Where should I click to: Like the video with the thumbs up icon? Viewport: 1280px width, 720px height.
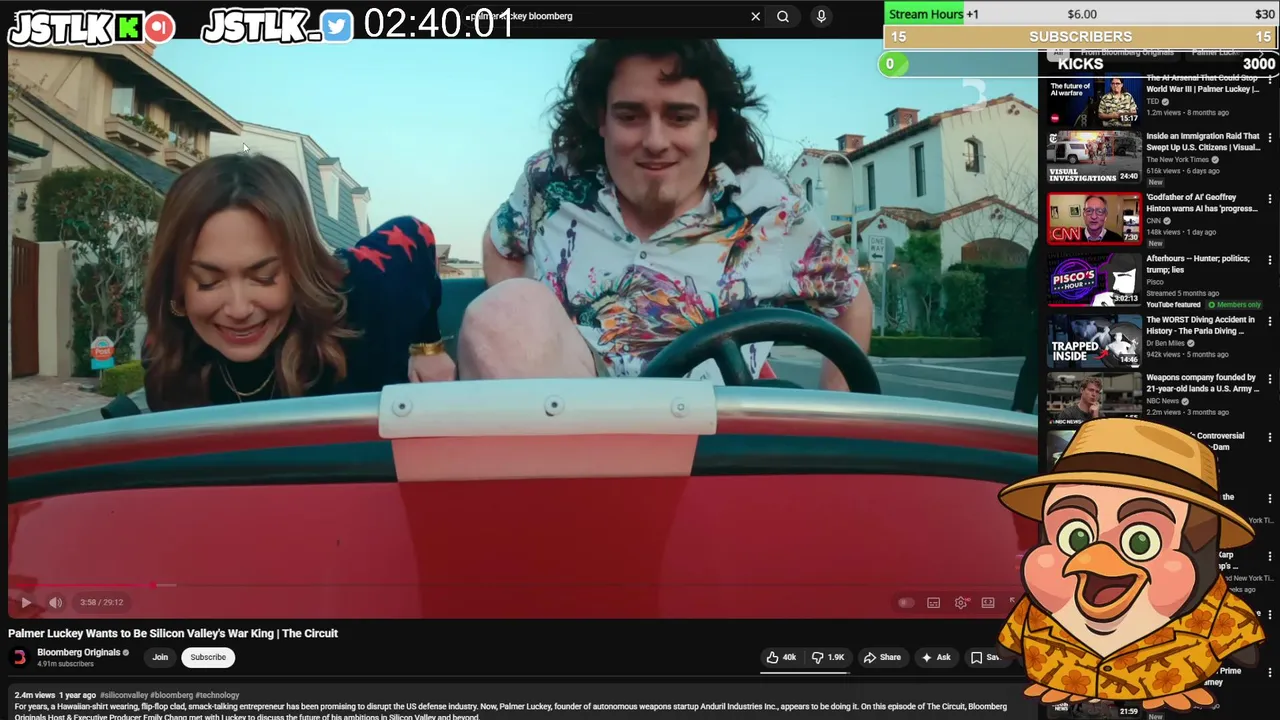click(x=781, y=657)
